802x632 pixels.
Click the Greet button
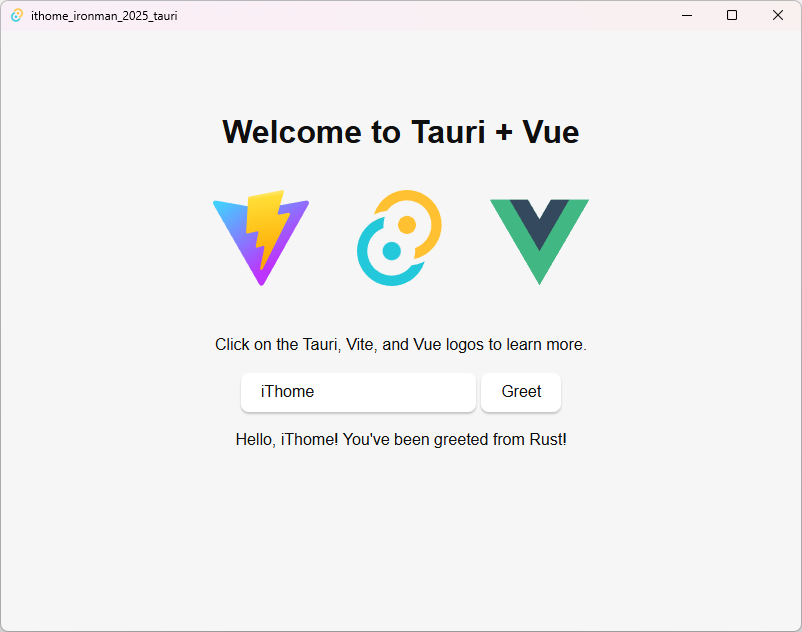[x=521, y=392]
